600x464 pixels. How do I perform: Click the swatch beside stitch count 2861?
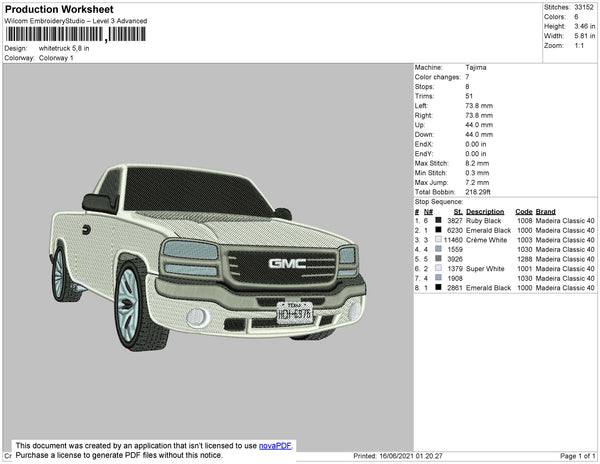(x=439, y=287)
